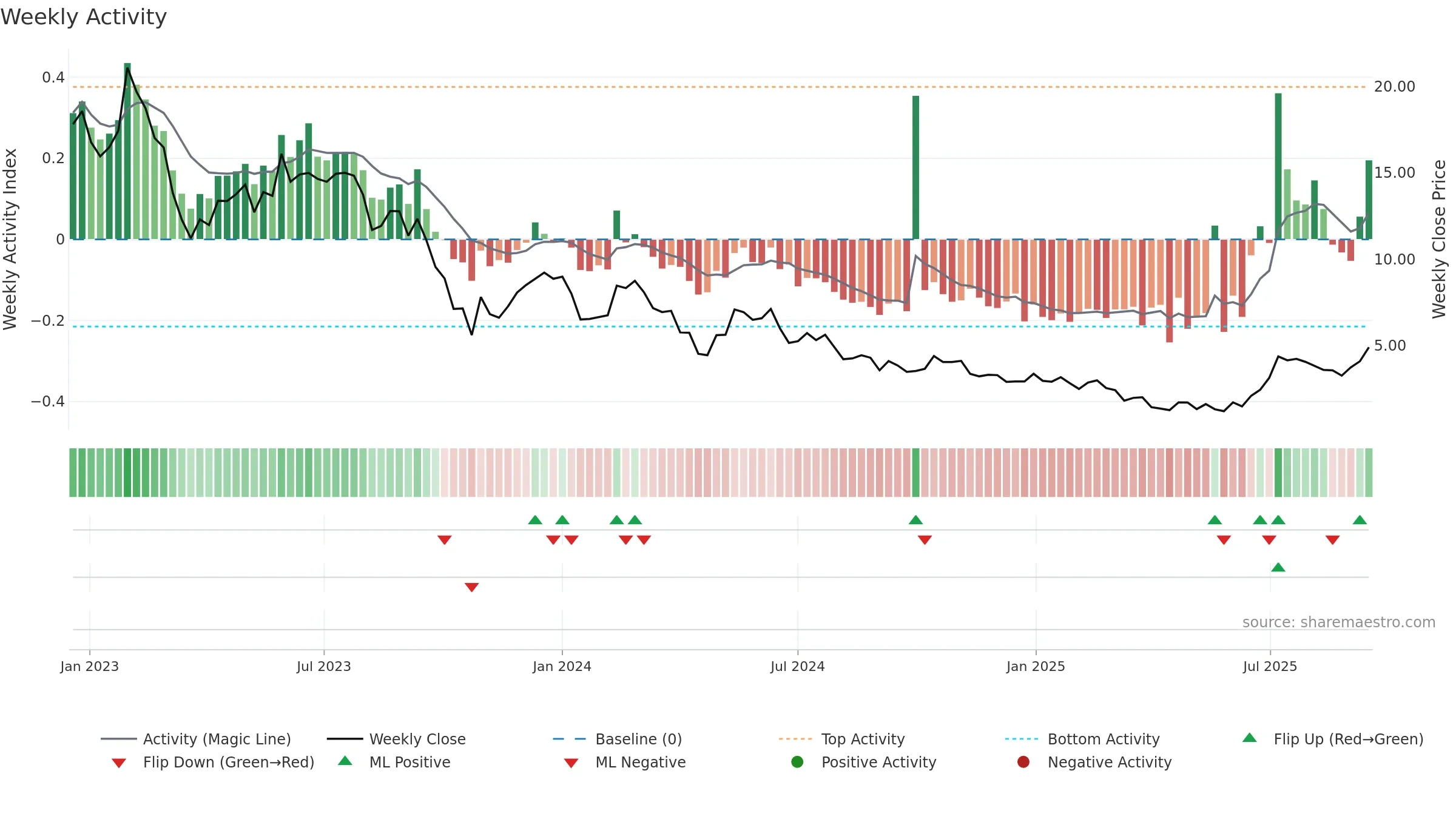Click the dark red Negative Activity legend circle
This screenshot has height=819, width=1456.
click(x=1023, y=762)
